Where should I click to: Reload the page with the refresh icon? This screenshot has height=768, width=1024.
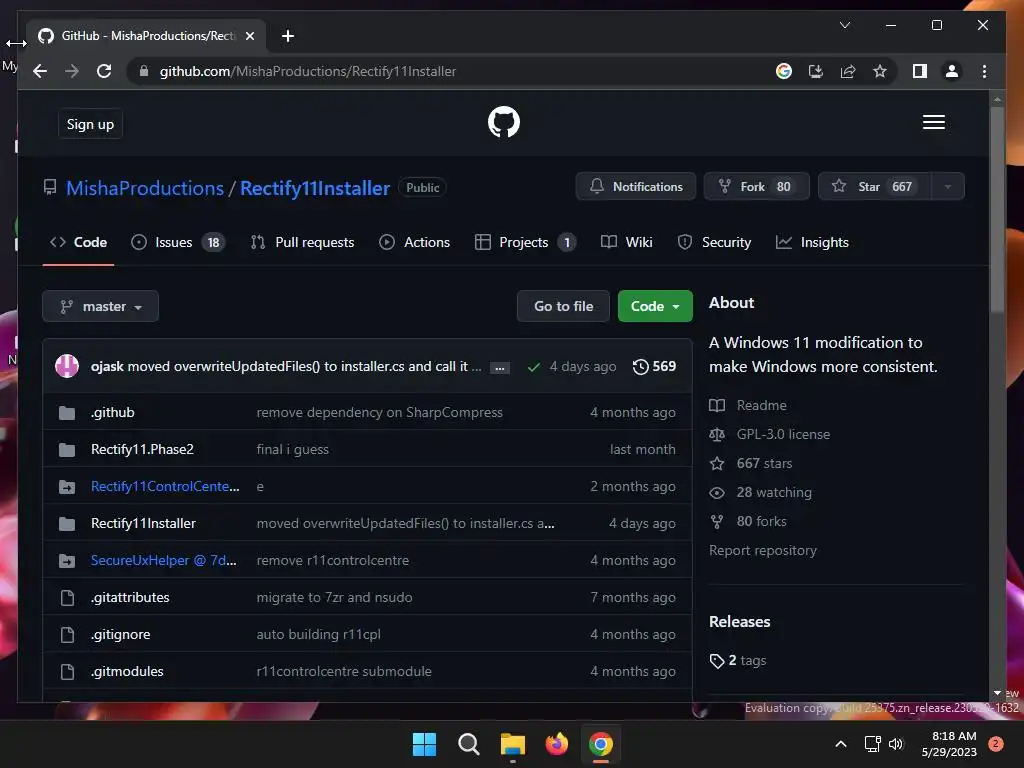pyautogui.click(x=104, y=71)
